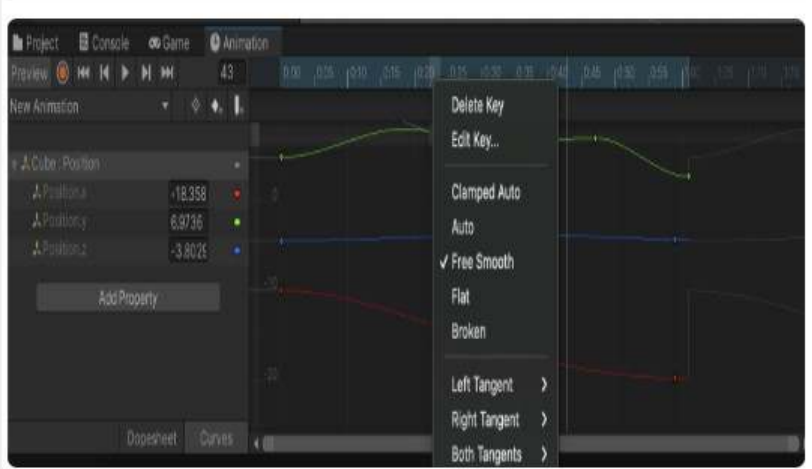Select Free Smooth tangent option
The image size is (812, 469).
coord(482,262)
